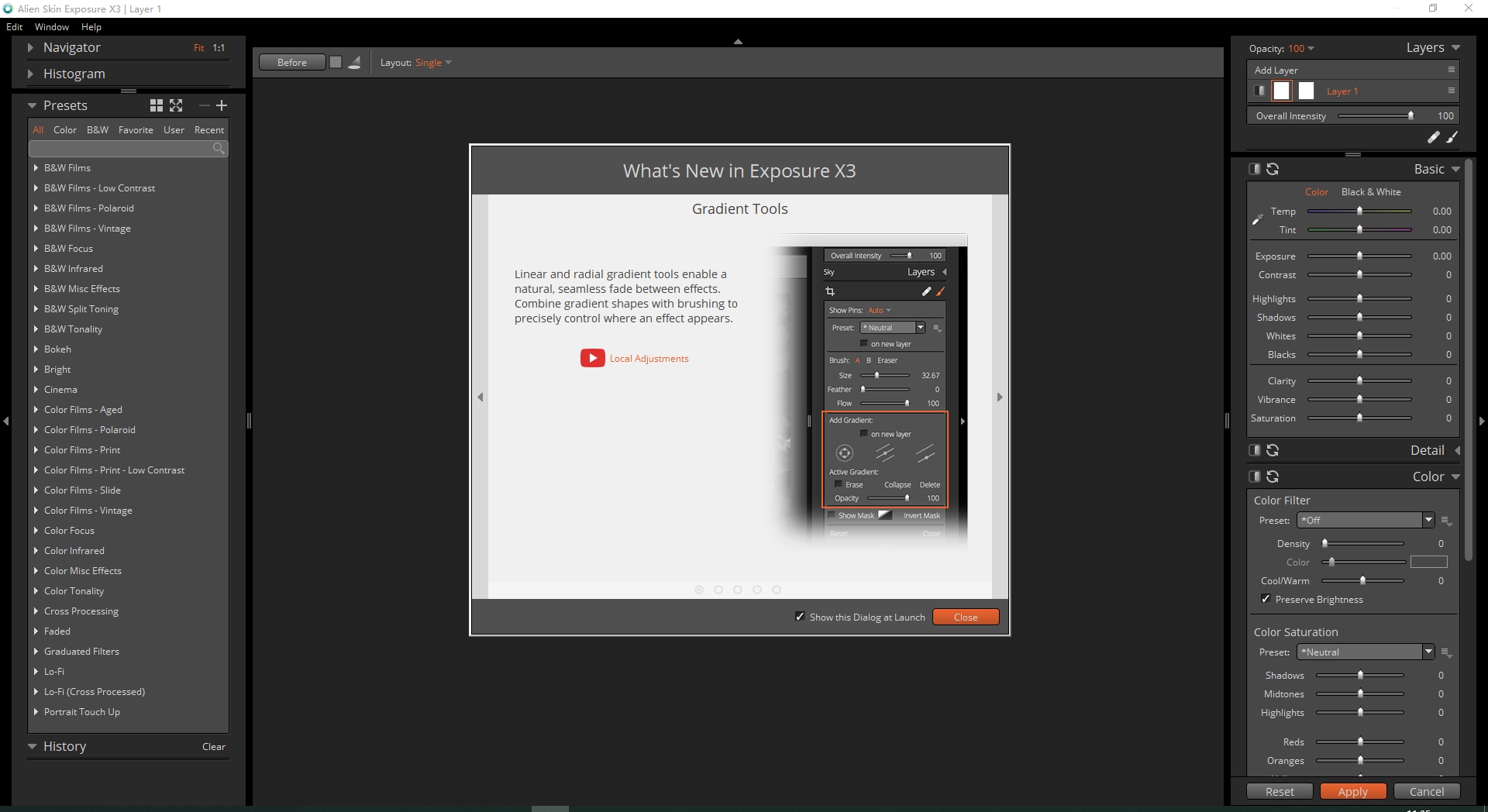Uncheck Show this Dialog at Launch

click(x=800, y=617)
